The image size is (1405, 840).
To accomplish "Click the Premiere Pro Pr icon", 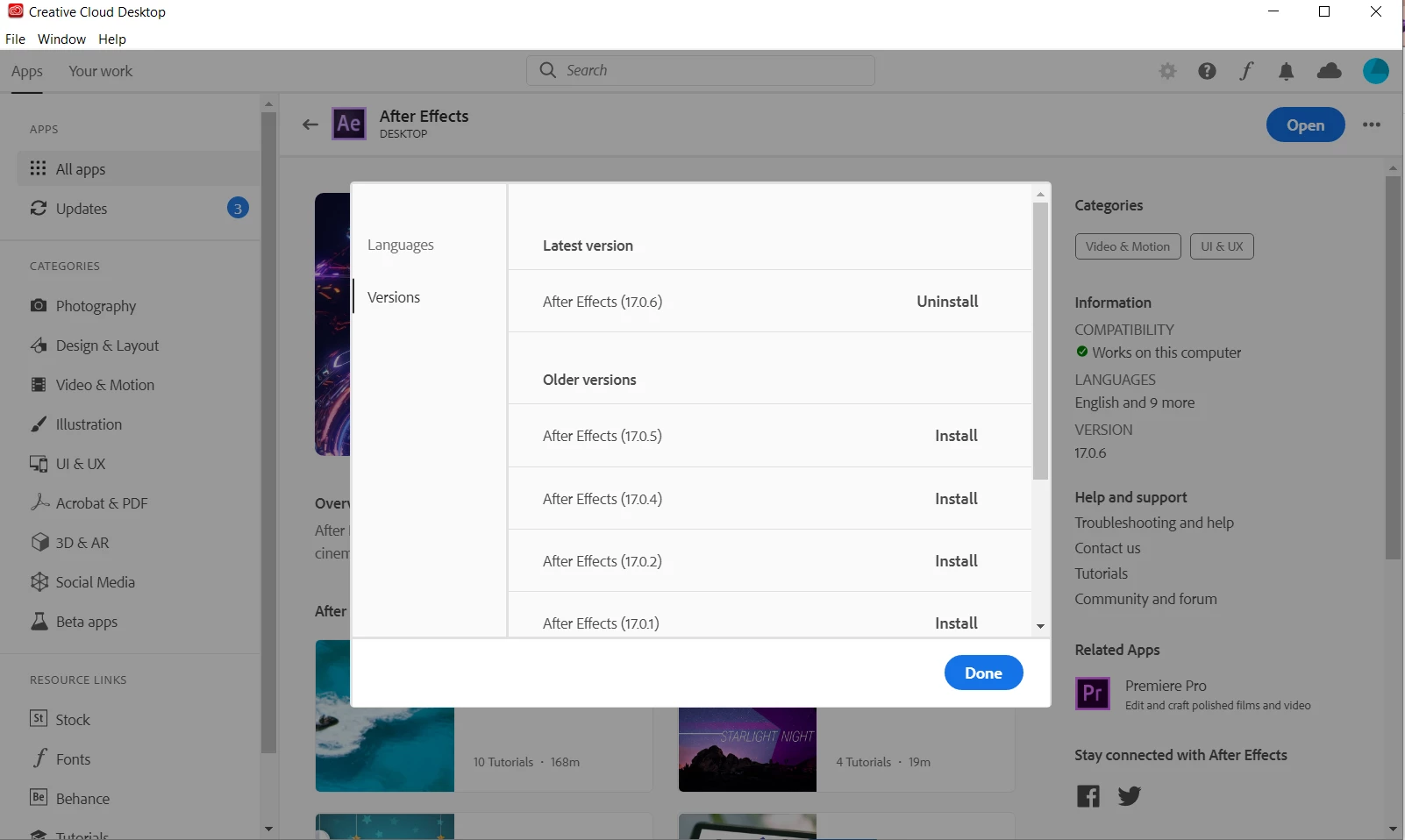I will click(x=1093, y=694).
